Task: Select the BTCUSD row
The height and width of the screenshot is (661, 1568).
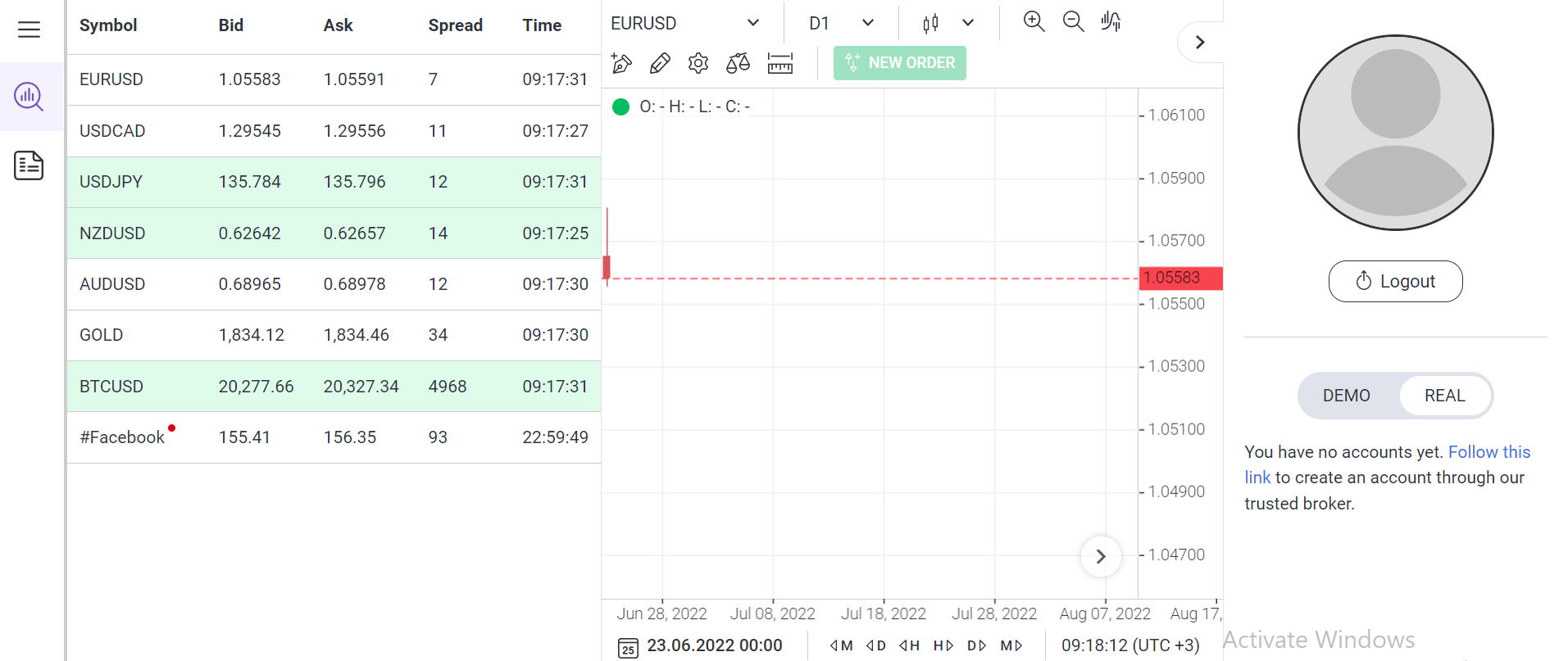Action: [334, 387]
